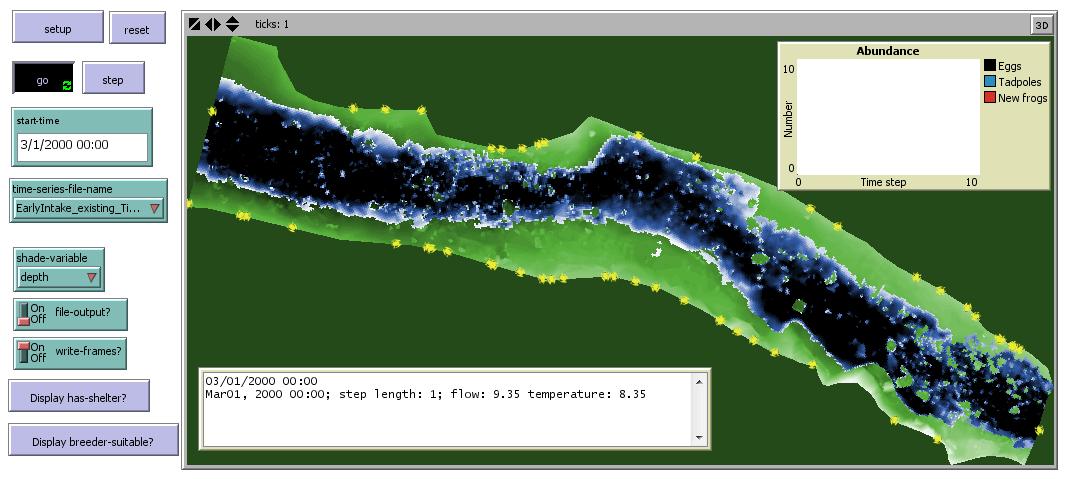Click the Number axis label

(x=788, y=119)
